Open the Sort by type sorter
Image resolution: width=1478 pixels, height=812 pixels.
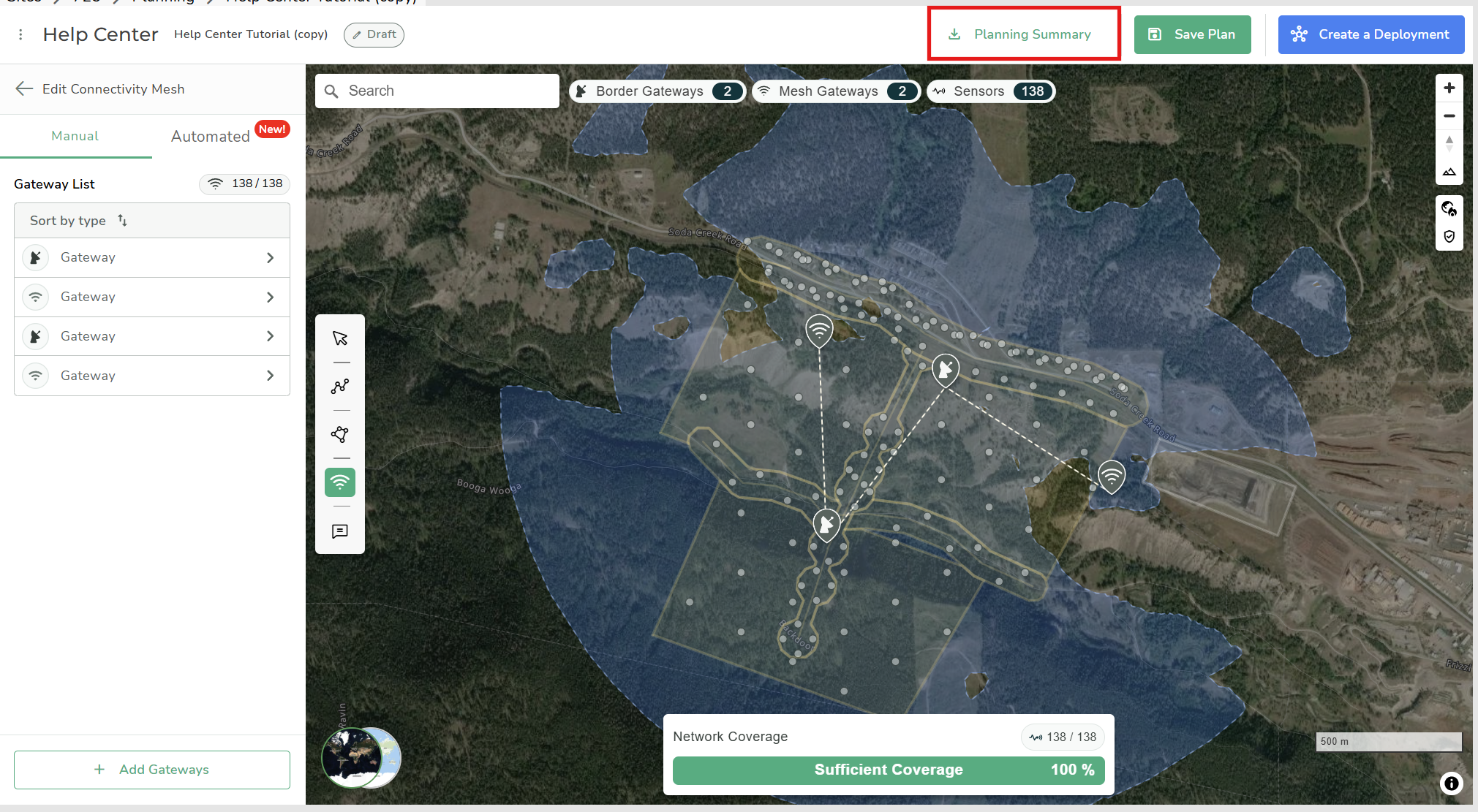click(78, 221)
